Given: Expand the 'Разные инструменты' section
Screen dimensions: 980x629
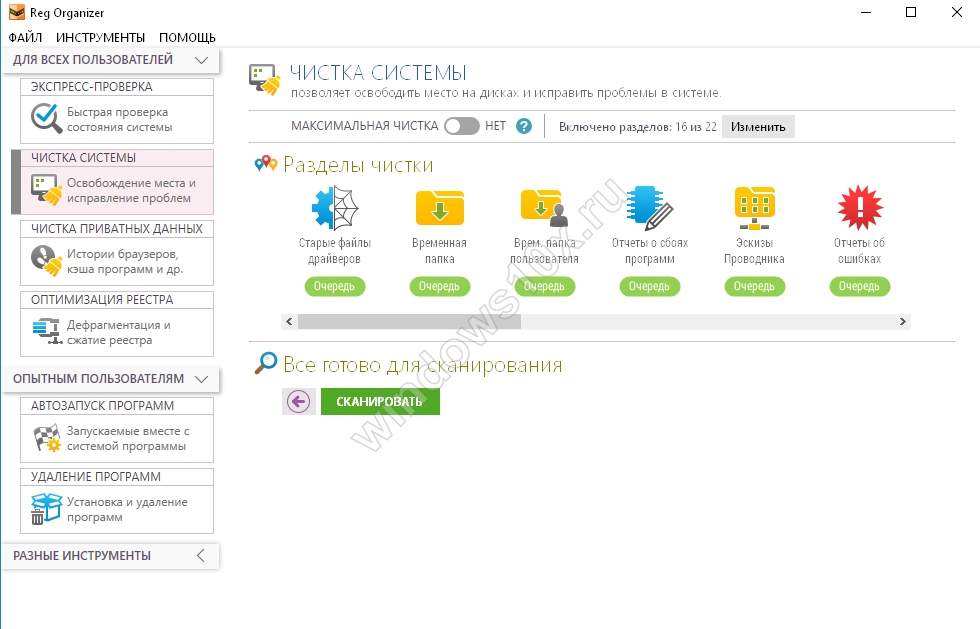Looking at the screenshot, I should (x=201, y=555).
